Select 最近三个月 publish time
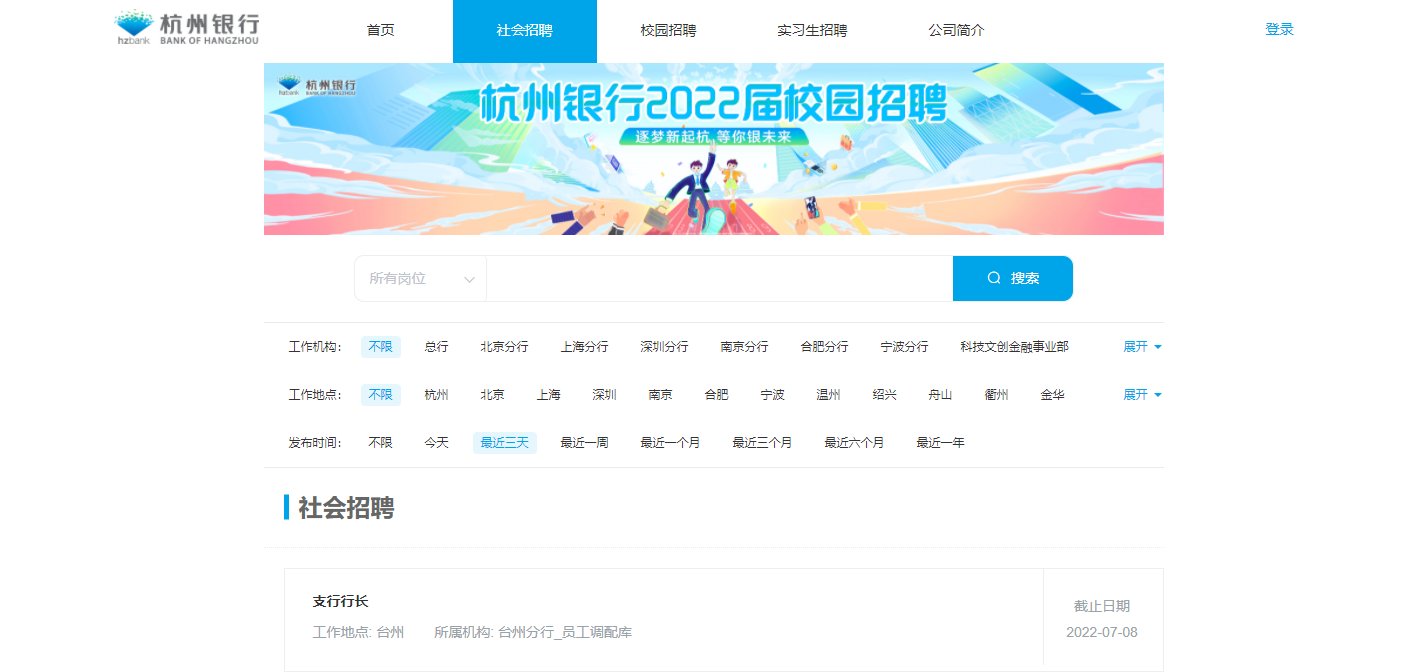Viewport: 1411px width, 672px height. pos(762,443)
